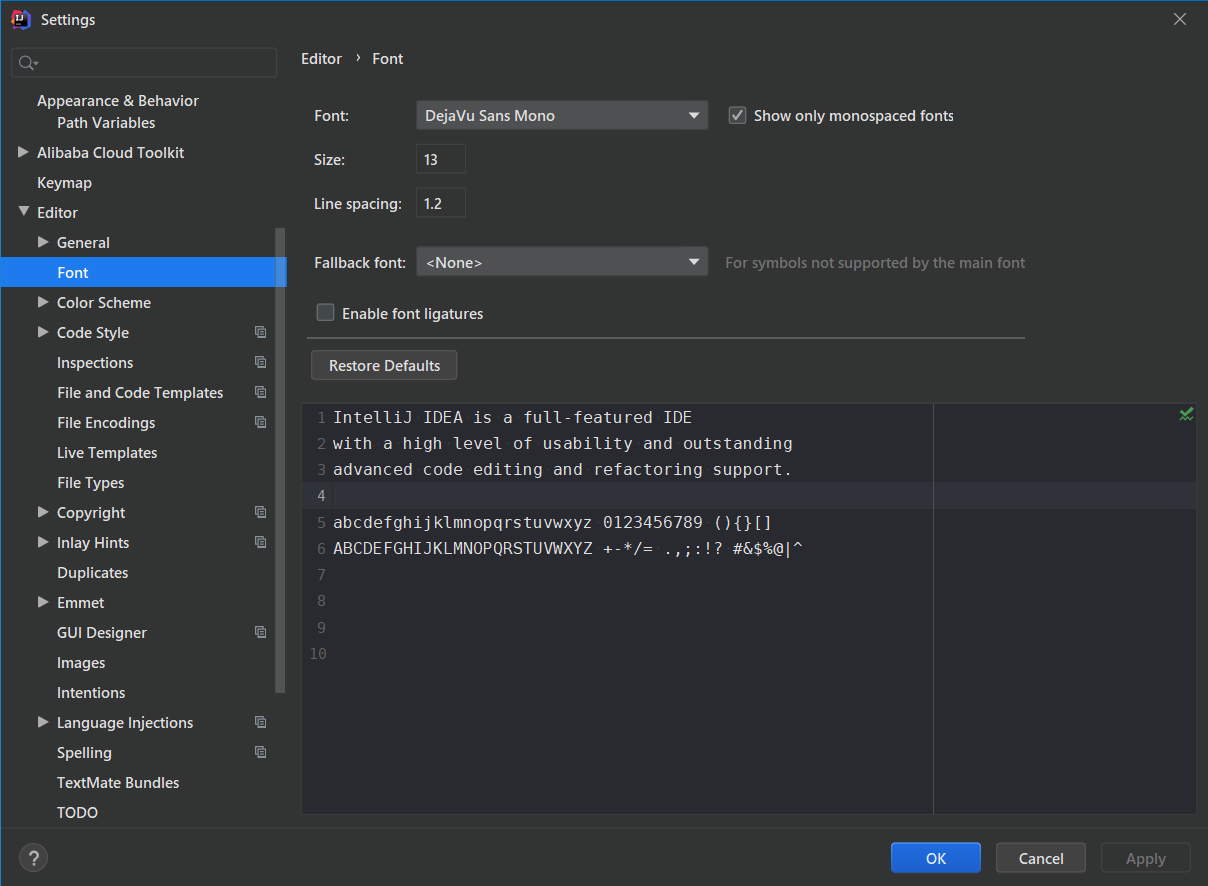
Task: Open the Intentions settings page
Action: [x=91, y=693]
